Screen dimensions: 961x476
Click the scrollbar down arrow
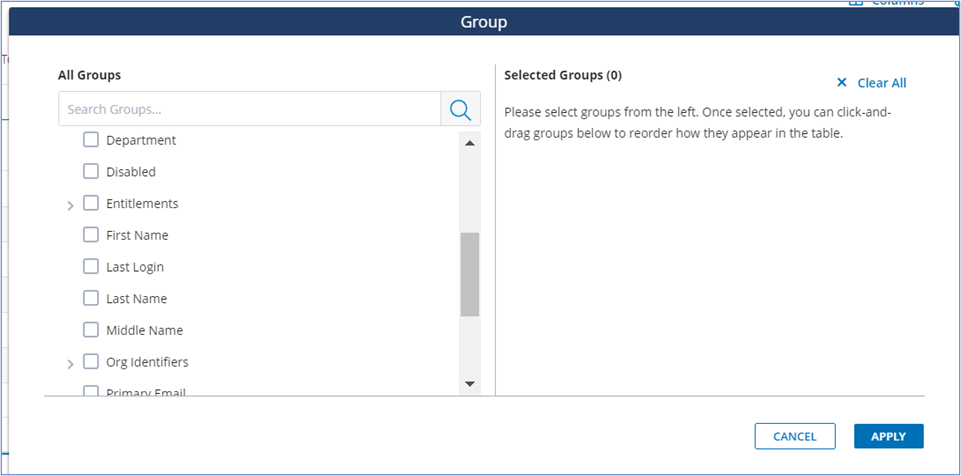(x=469, y=384)
